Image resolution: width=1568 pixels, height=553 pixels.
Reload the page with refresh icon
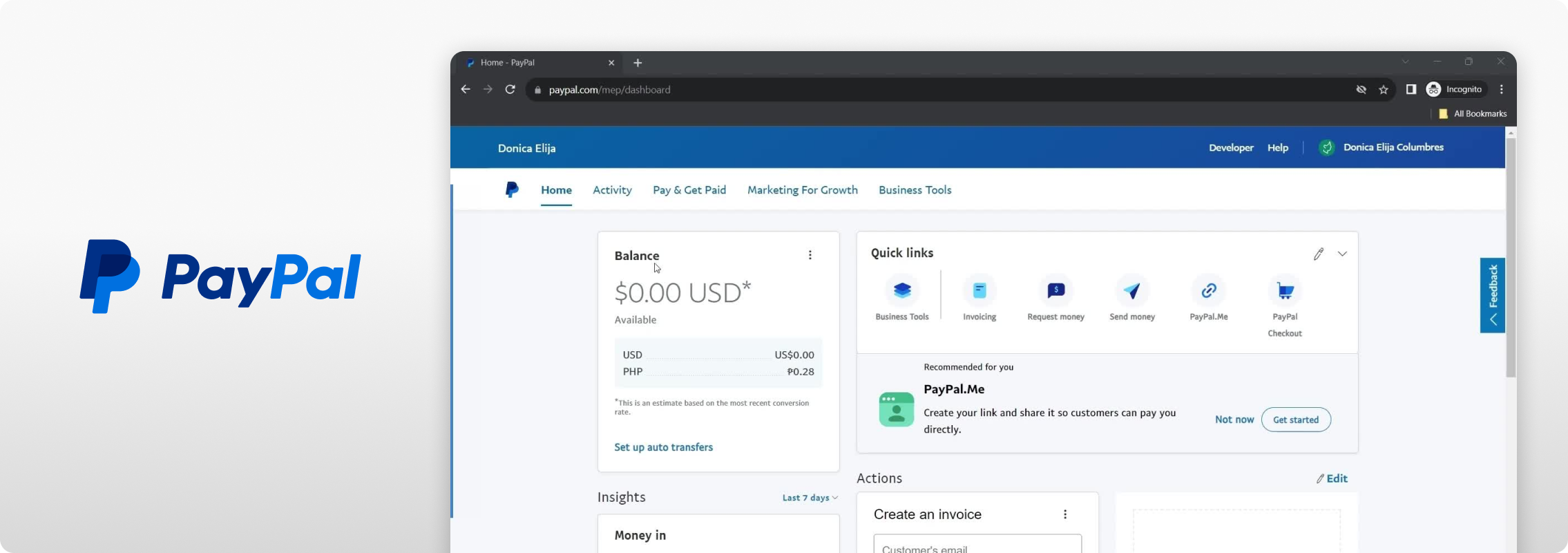[510, 89]
